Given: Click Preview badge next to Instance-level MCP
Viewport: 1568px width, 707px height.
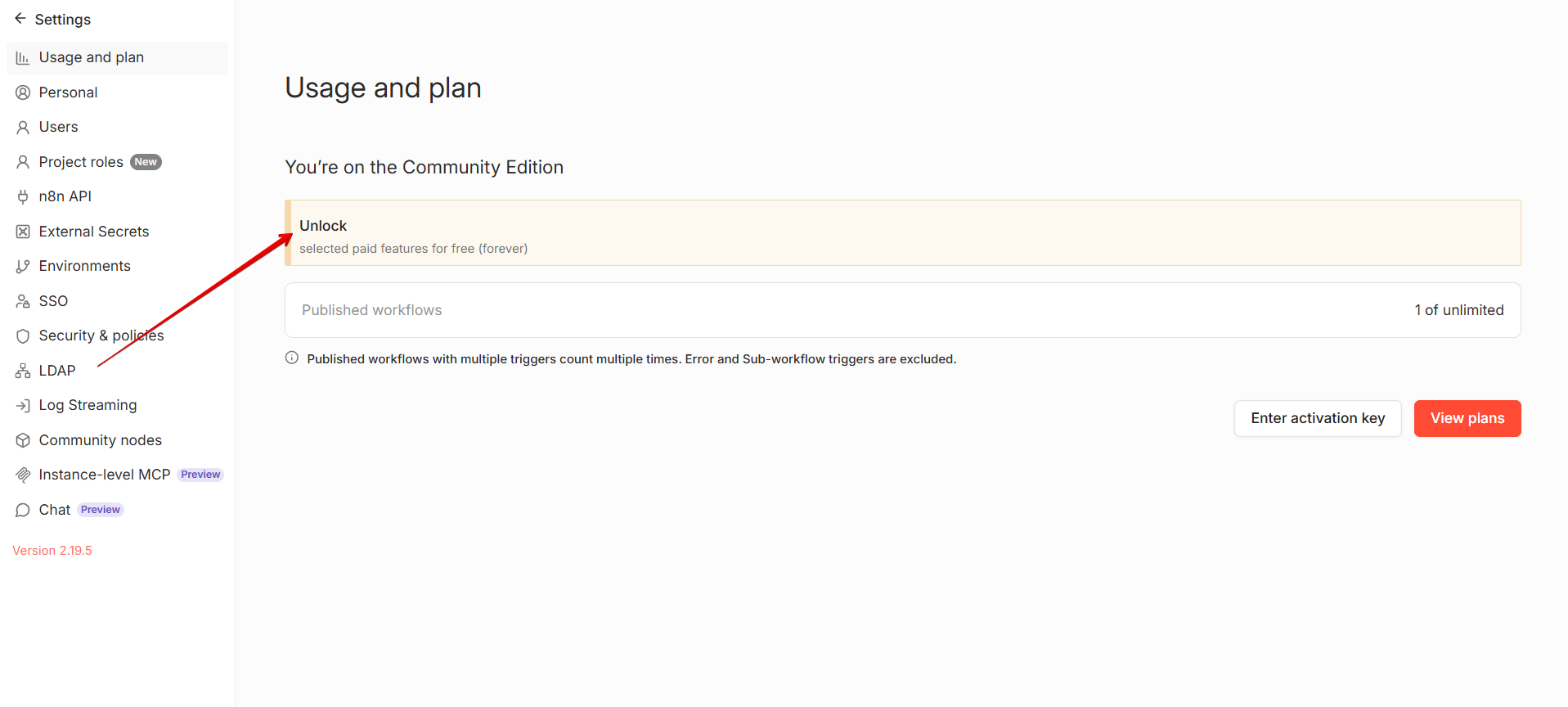Looking at the screenshot, I should [200, 475].
